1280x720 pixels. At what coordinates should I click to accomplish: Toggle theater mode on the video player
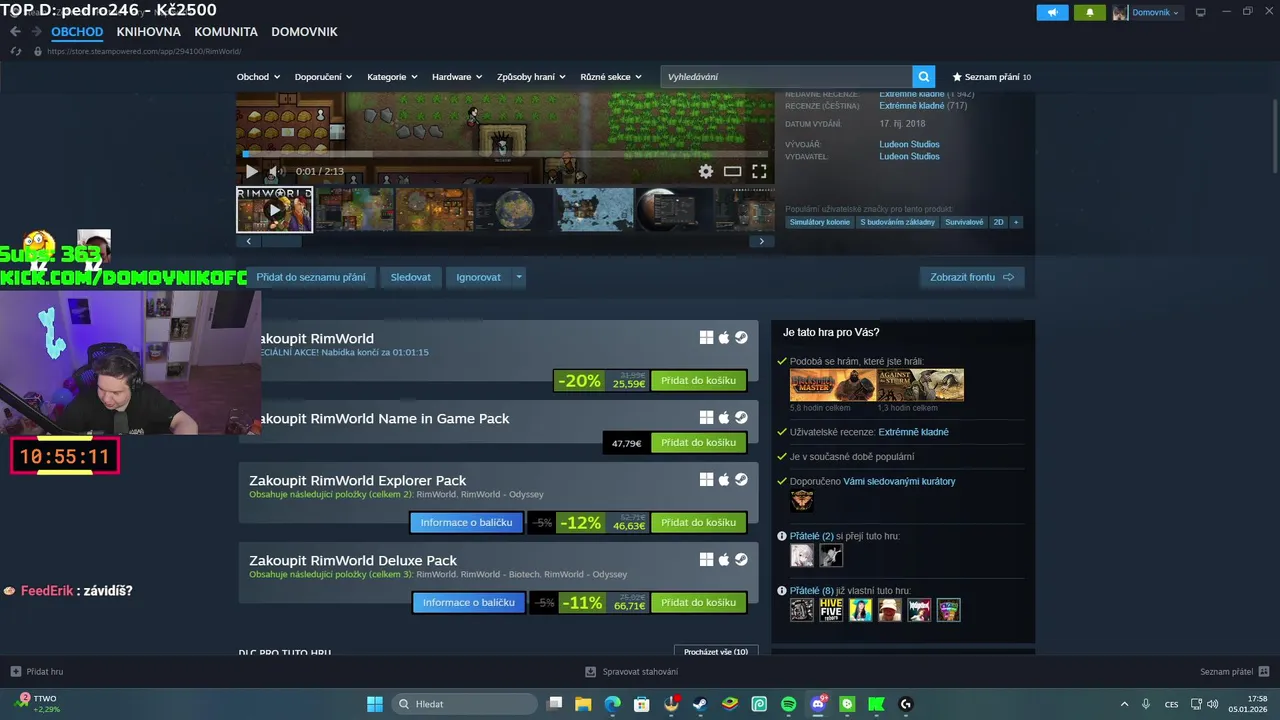[733, 171]
